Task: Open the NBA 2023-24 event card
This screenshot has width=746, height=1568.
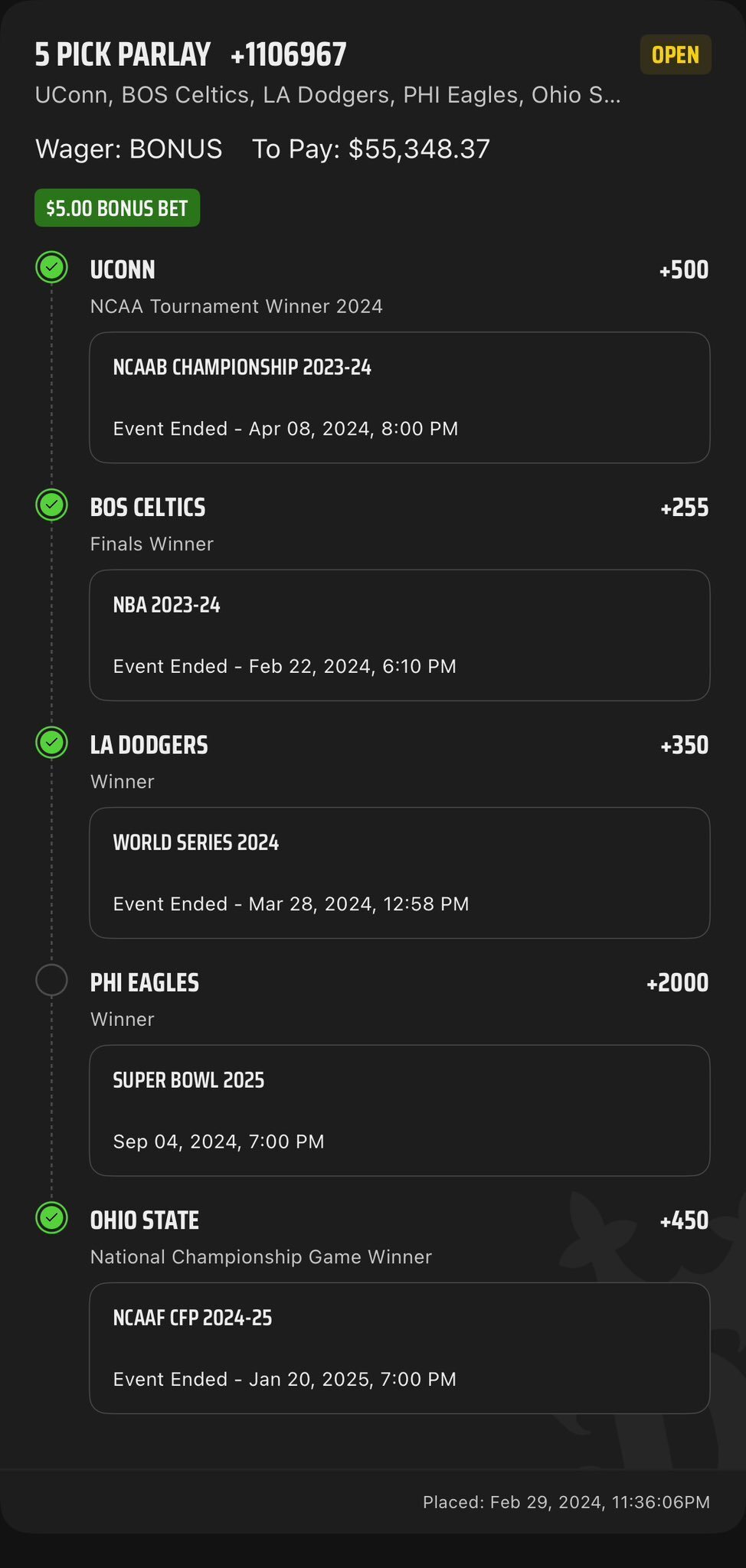Action: click(x=399, y=635)
